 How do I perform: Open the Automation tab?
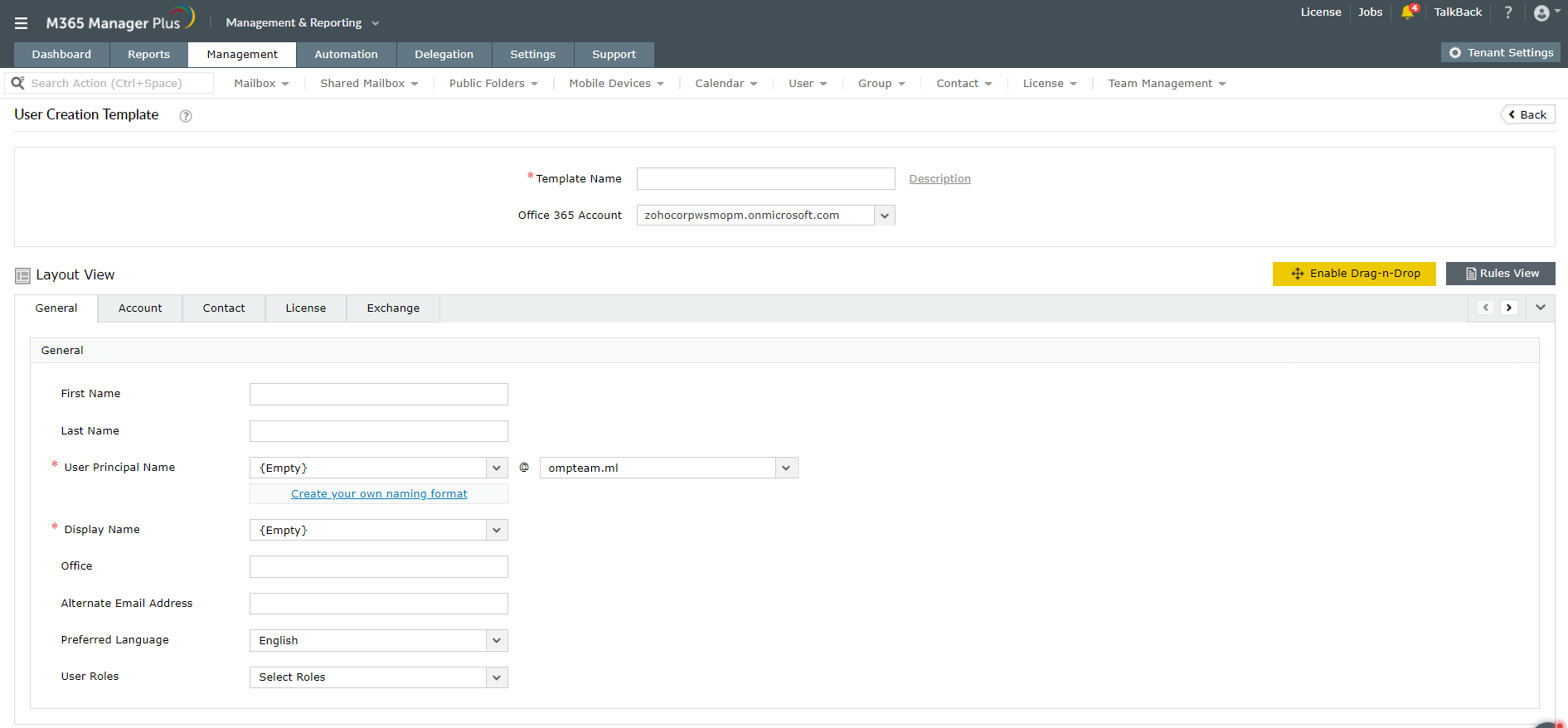346,55
